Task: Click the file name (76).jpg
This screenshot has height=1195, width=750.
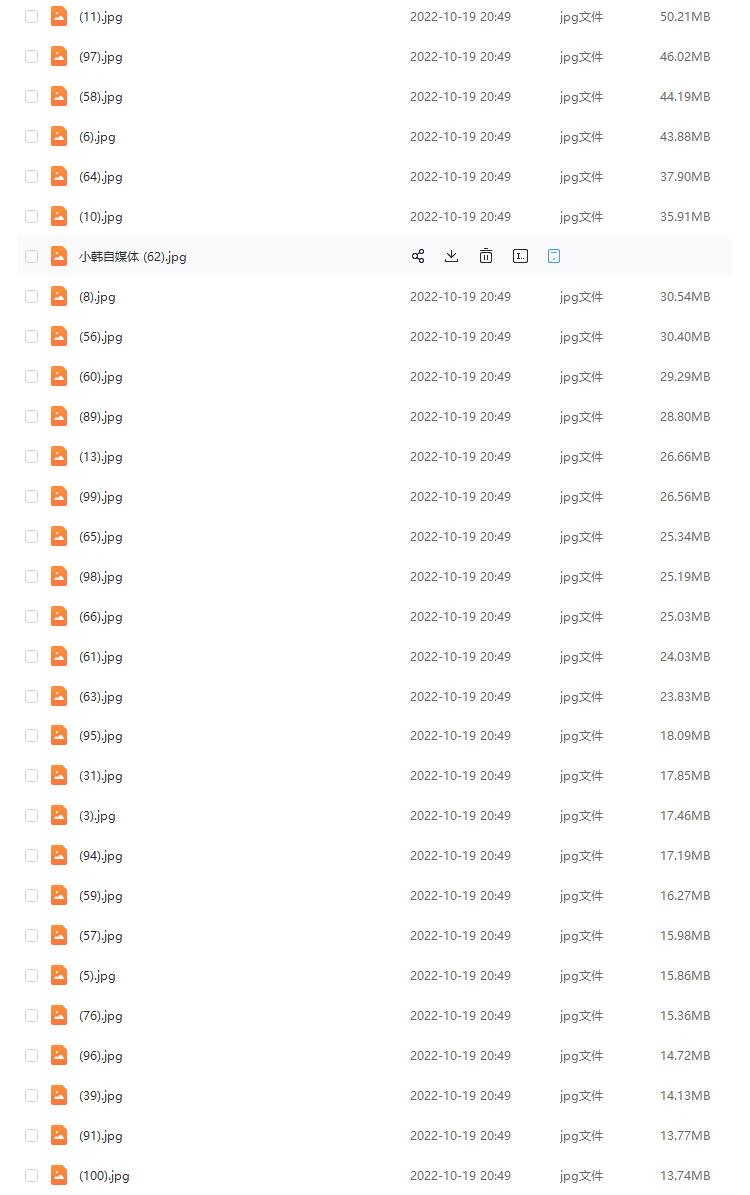Action: click(x=101, y=1016)
